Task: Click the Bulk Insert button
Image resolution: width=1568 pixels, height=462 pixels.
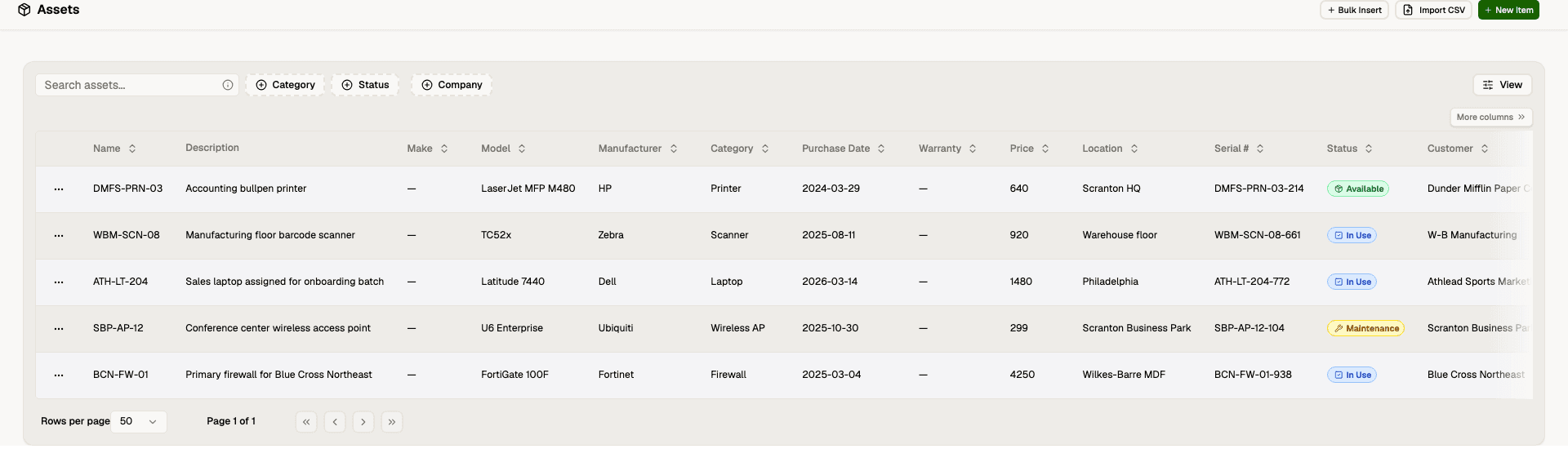Action: (1354, 10)
